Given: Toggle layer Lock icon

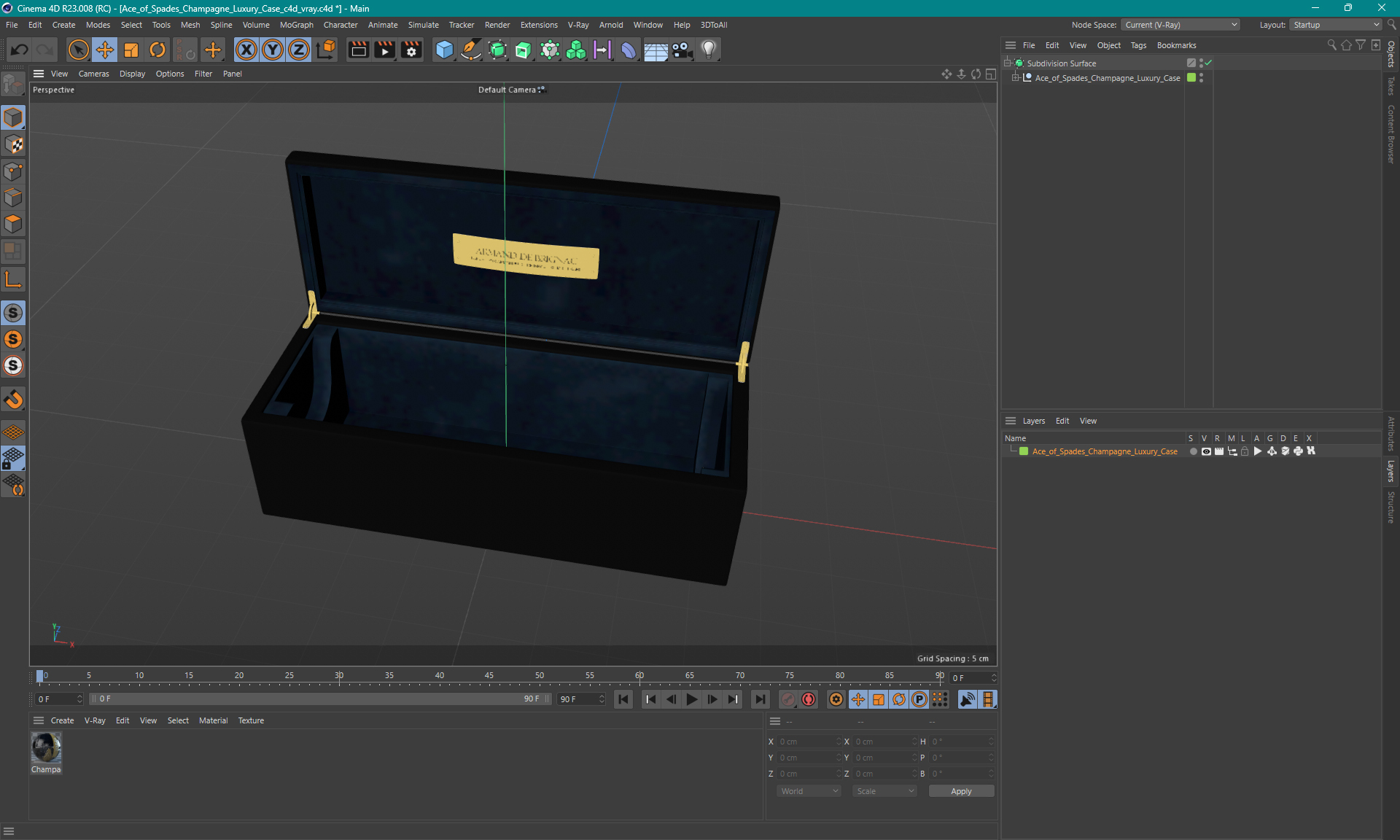Looking at the screenshot, I should click(1245, 451).
